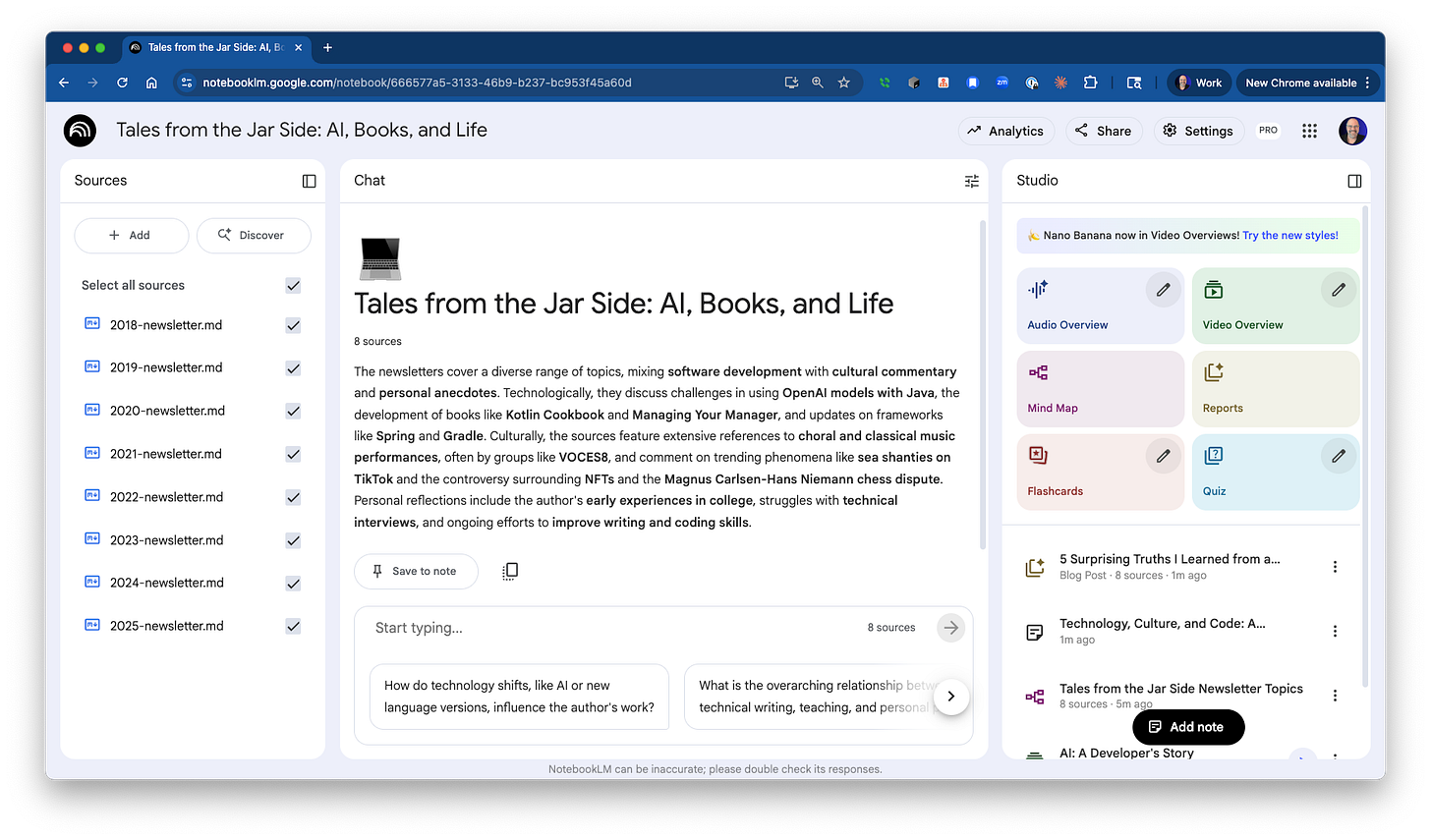Screen dimensions: 1431x840
Task: Open a new browser tab
Action: [x=328, y=47]
